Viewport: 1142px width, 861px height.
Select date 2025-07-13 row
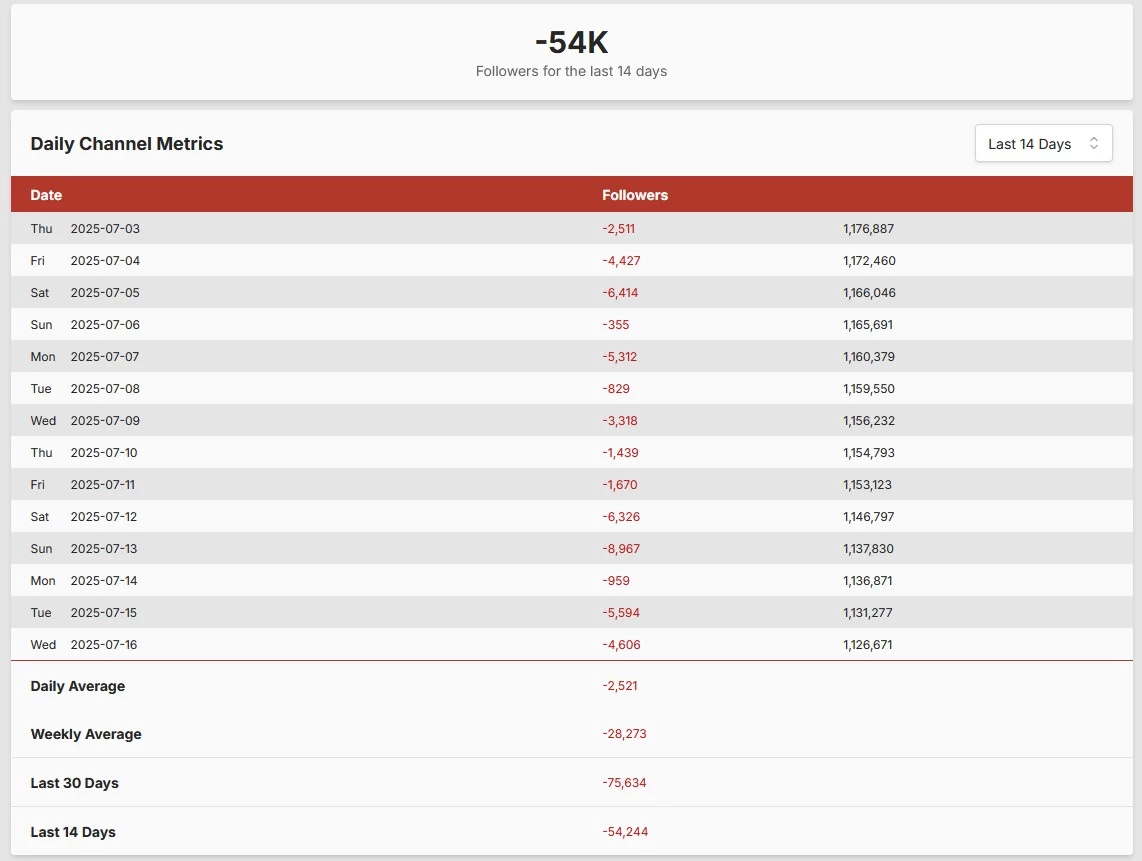point(572,549)
